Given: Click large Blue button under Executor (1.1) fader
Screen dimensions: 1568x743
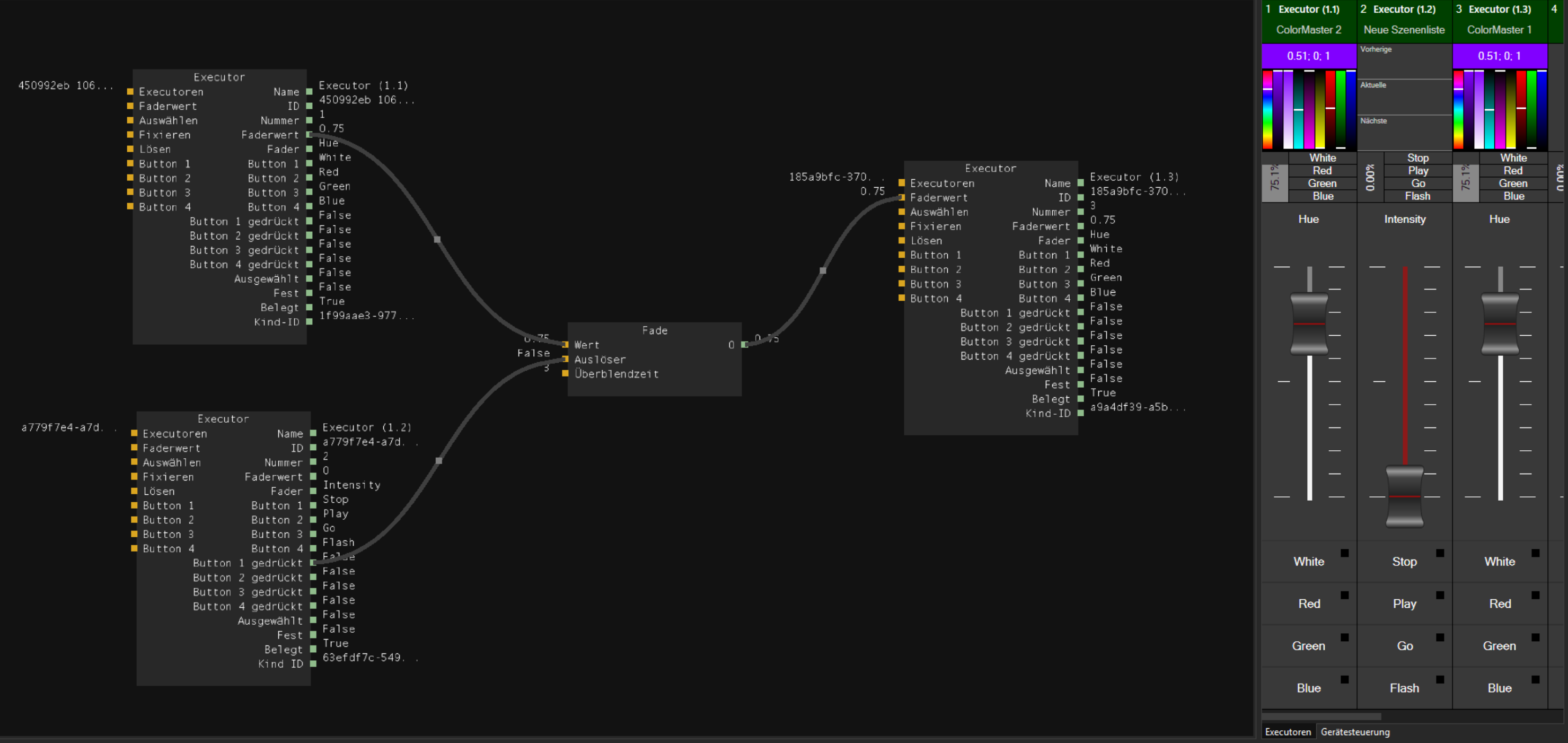Looking at the screenshot, I should (1309, 687).
